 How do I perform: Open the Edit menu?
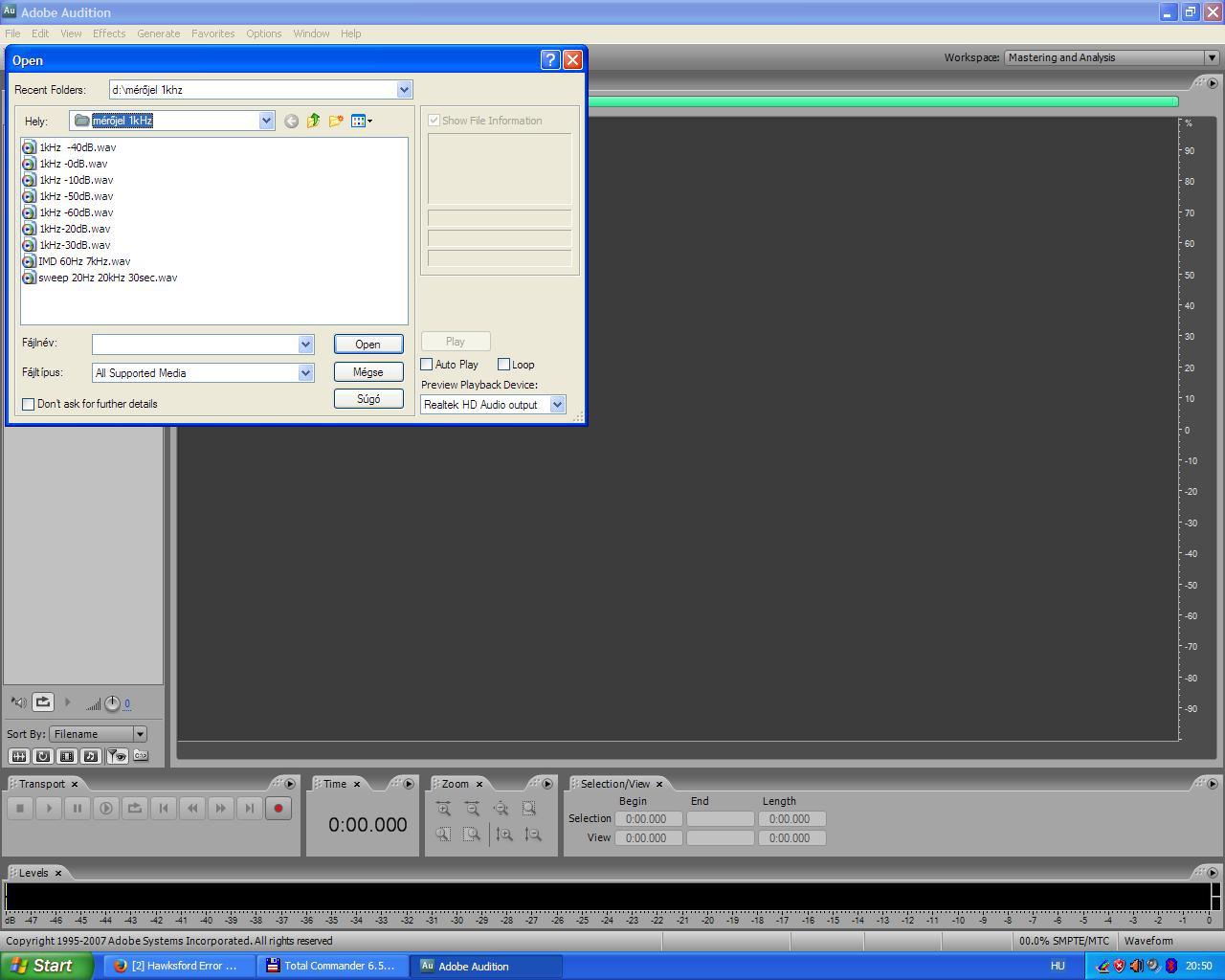click(40, 33)
